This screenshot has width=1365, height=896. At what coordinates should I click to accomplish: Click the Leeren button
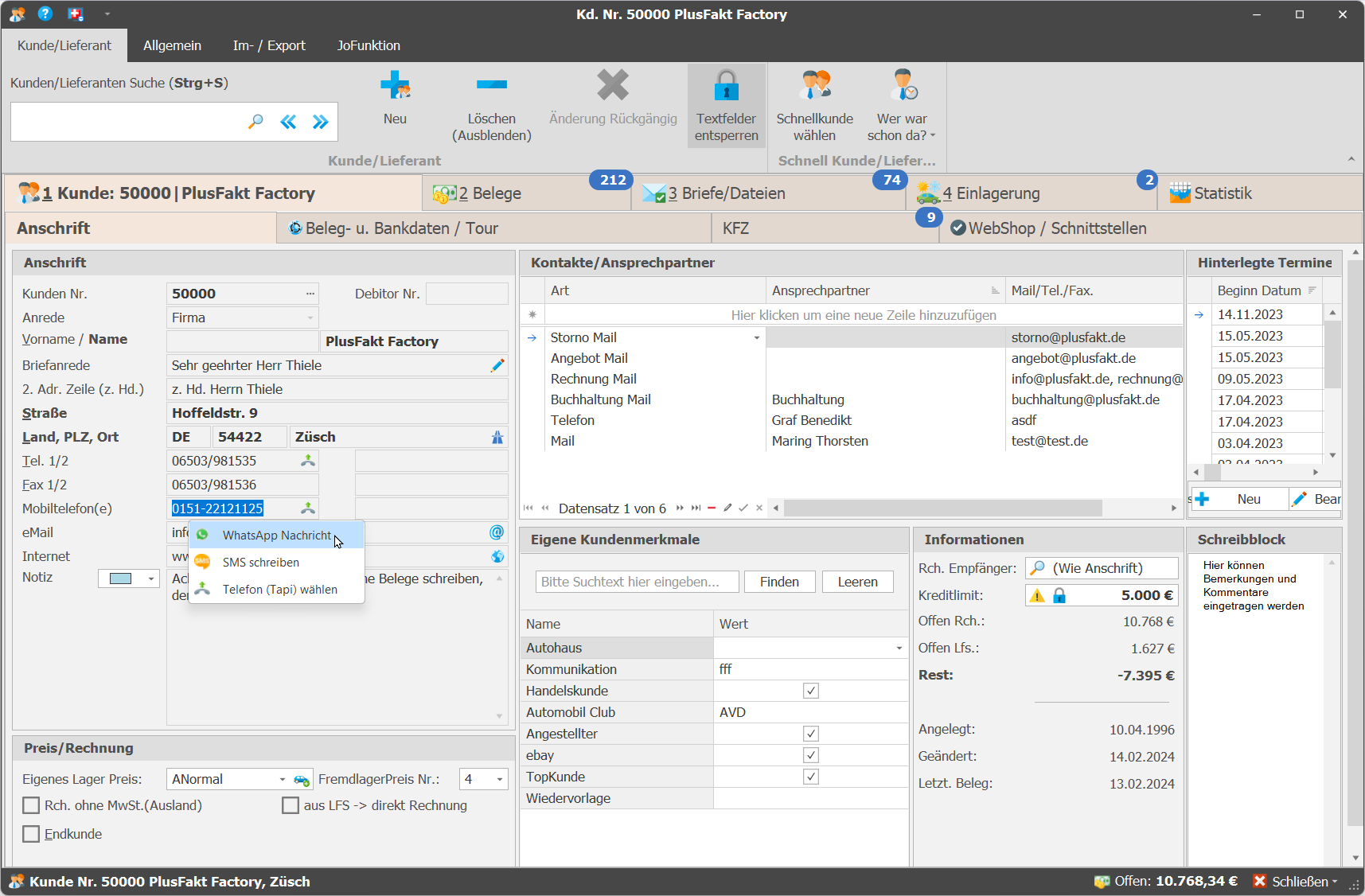(857, 582)
